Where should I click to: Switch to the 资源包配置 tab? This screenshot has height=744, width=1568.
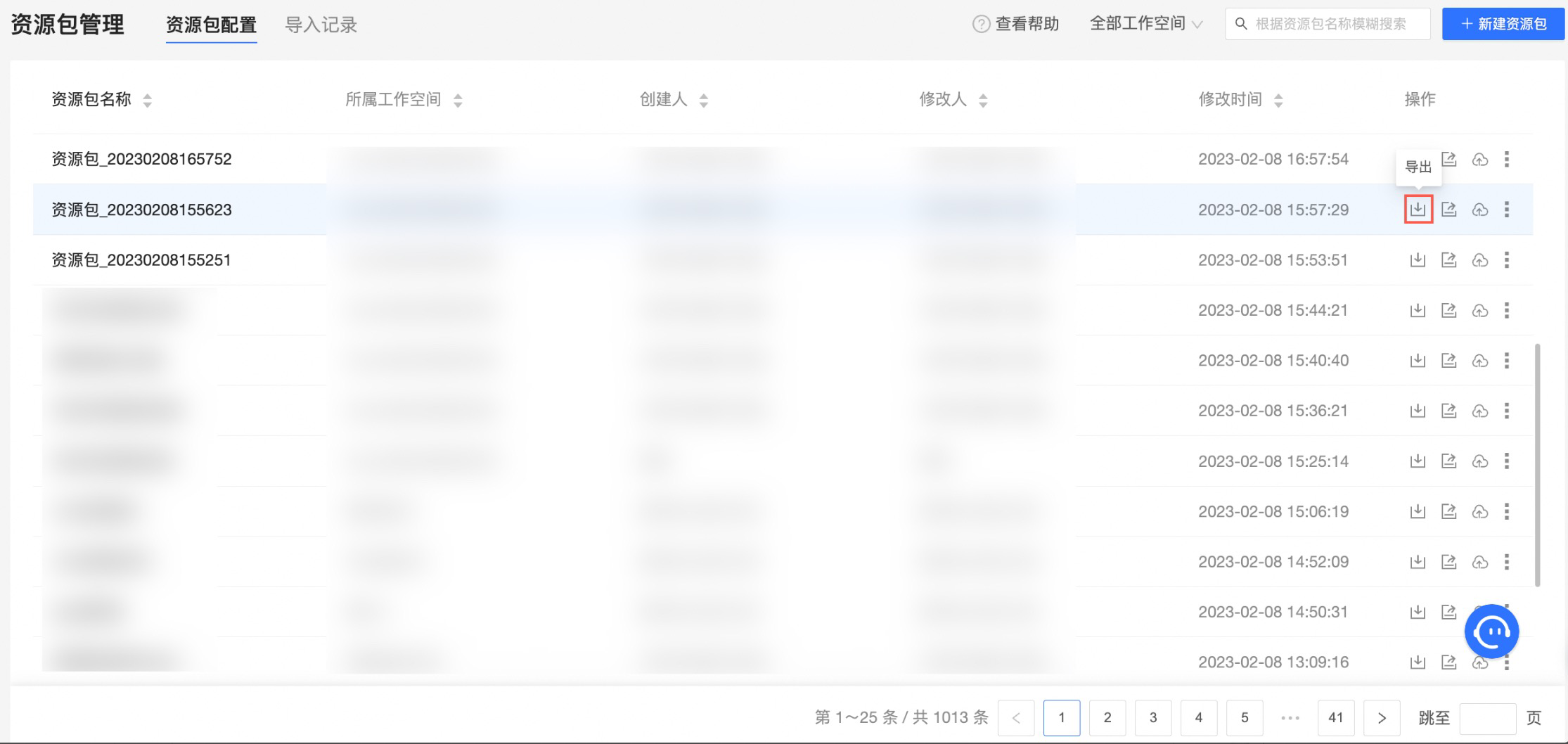click(211, 25)
